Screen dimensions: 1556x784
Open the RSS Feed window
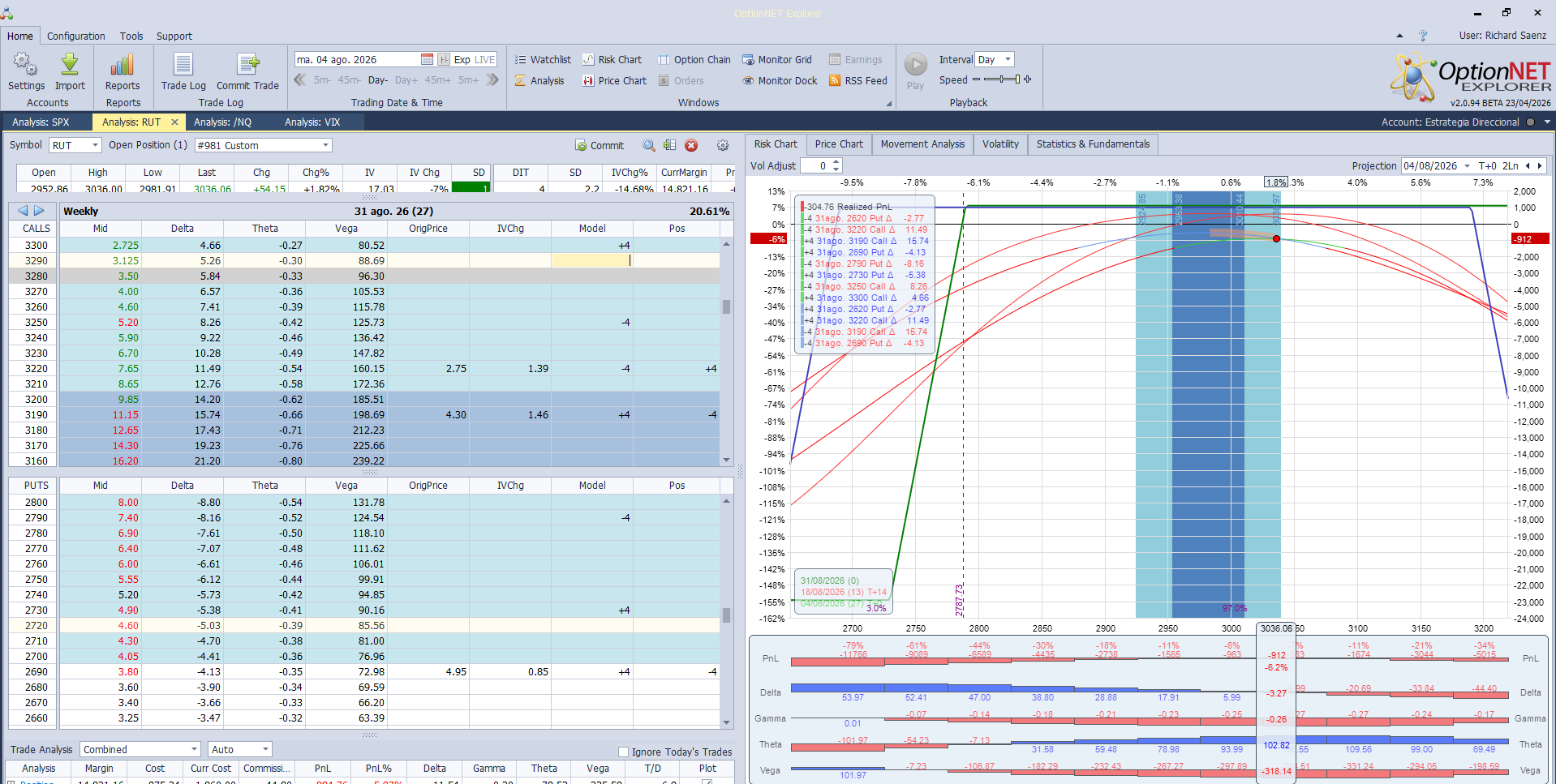(858, 80)
